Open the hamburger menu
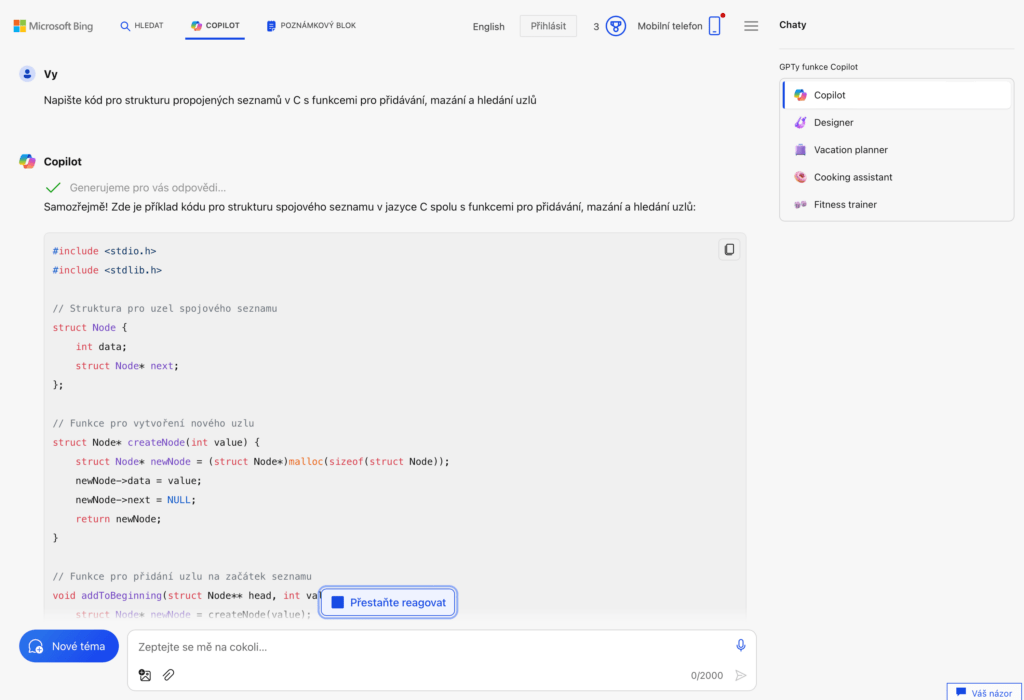The image size is (1024, 700). click(751, 26)
